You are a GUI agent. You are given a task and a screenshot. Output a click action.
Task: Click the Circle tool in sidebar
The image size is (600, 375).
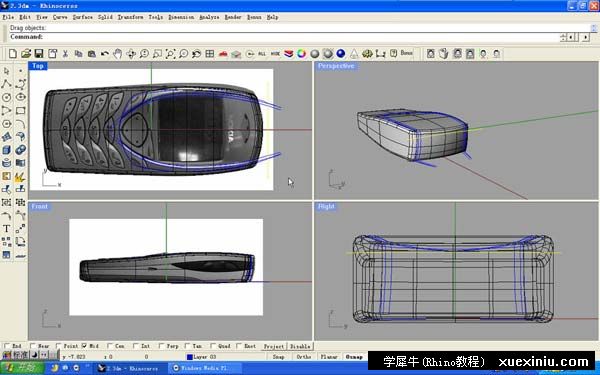[x=7, y=97]
